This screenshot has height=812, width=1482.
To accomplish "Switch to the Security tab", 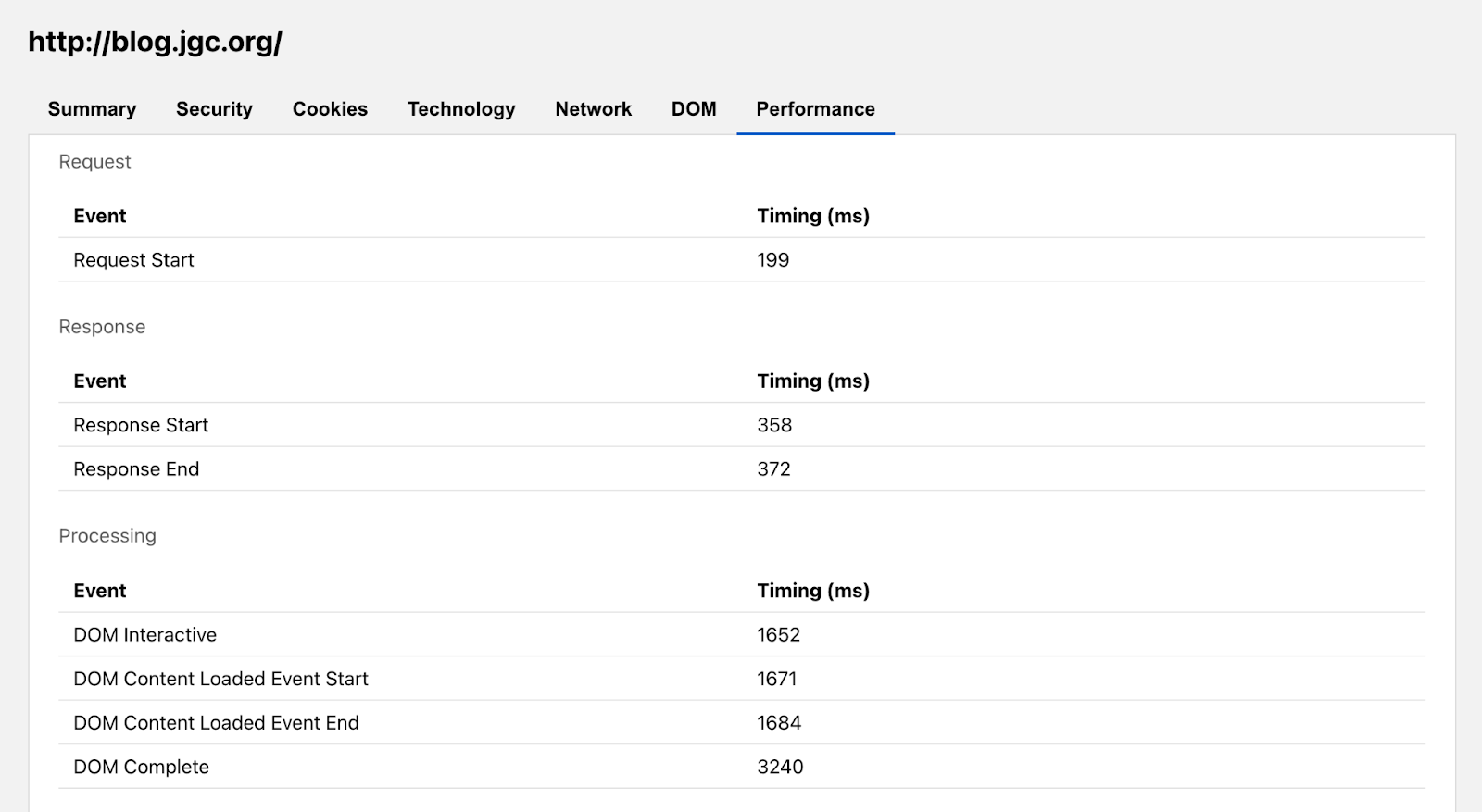I will coord(214,109).
